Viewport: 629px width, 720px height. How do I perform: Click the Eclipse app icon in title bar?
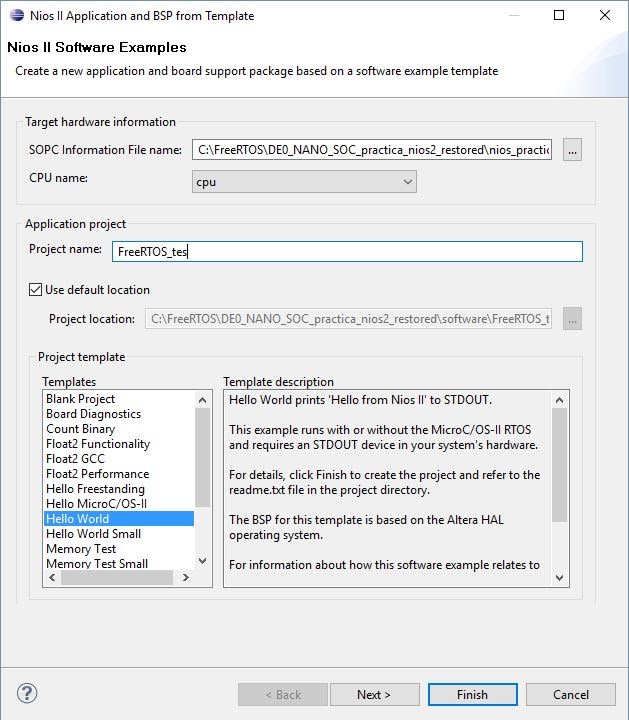click(x=17, y=15)
